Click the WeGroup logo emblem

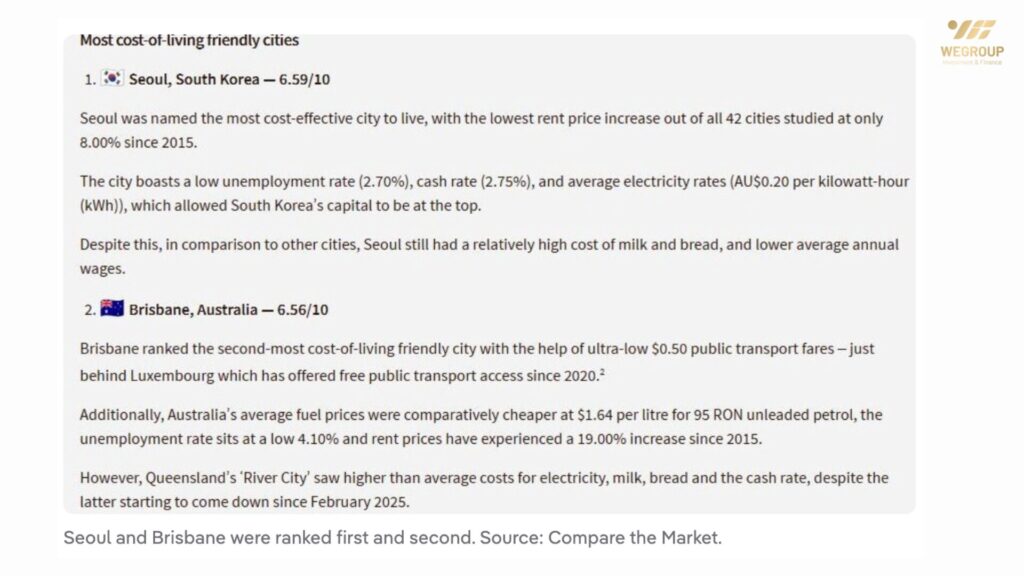[x=971, y=30]
